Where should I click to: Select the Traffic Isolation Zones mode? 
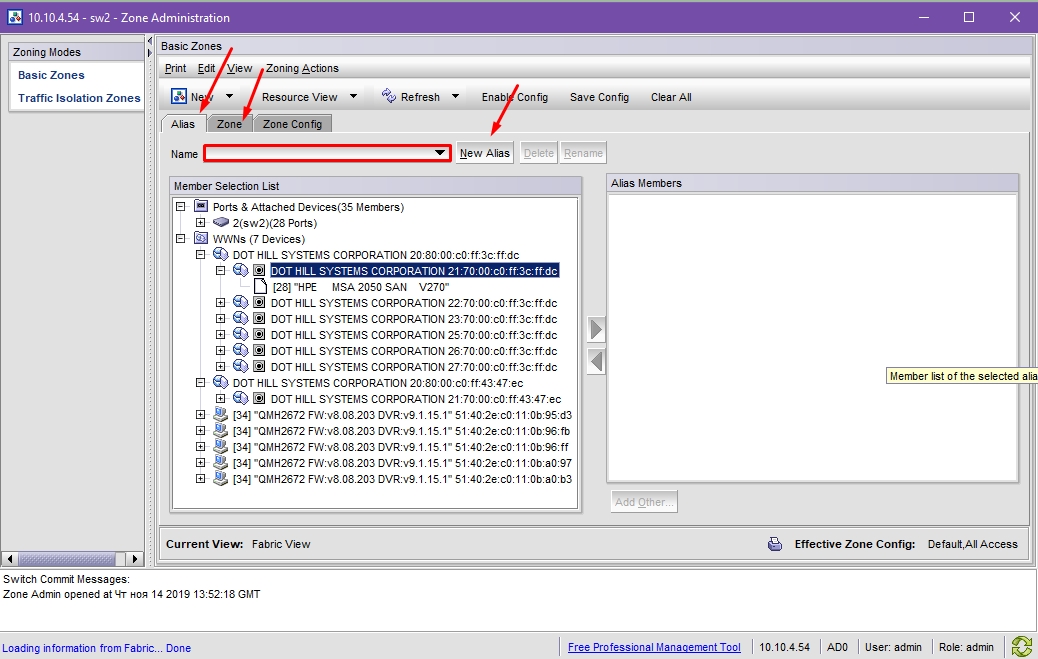[79, 98]
